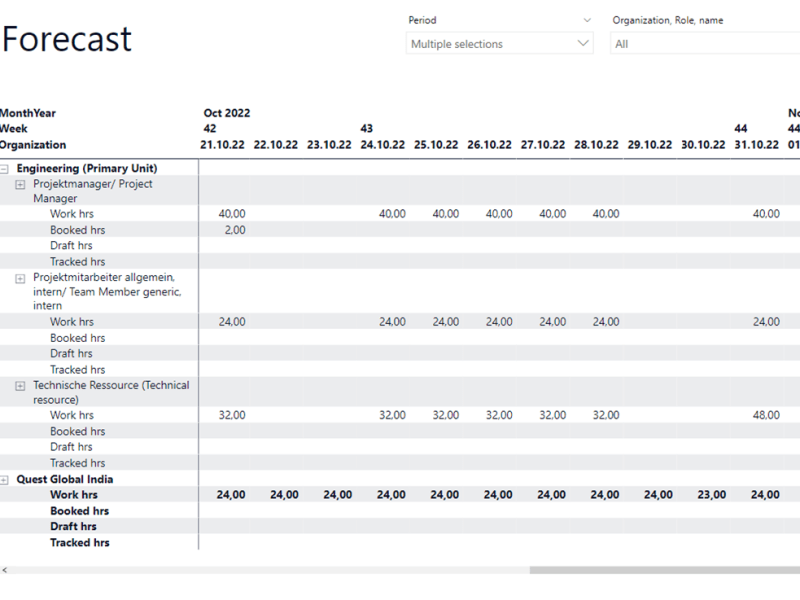Expand the Projektmanager/ Project Manager row
Image resolution: width=800 pixels, height=600 pixels.
coord(20,184)
